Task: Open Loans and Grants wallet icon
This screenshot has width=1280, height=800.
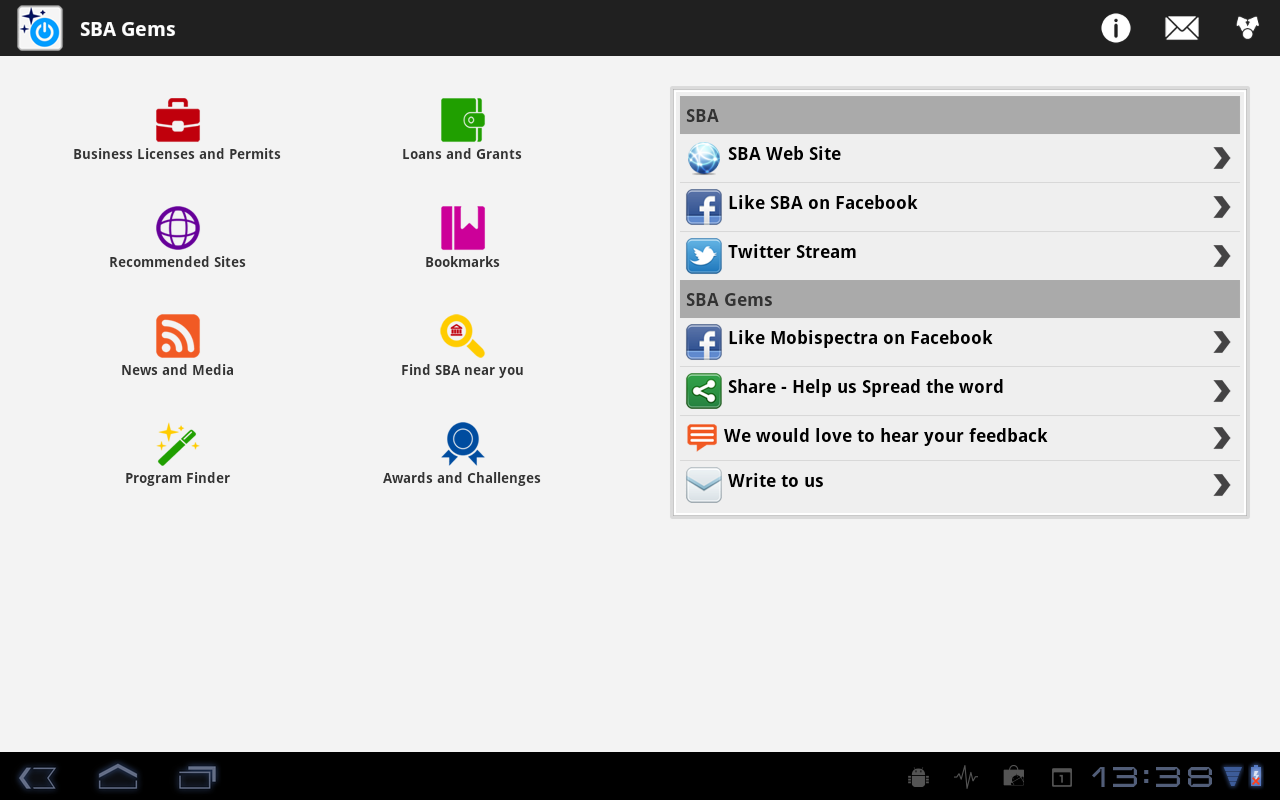Action: 463,120
